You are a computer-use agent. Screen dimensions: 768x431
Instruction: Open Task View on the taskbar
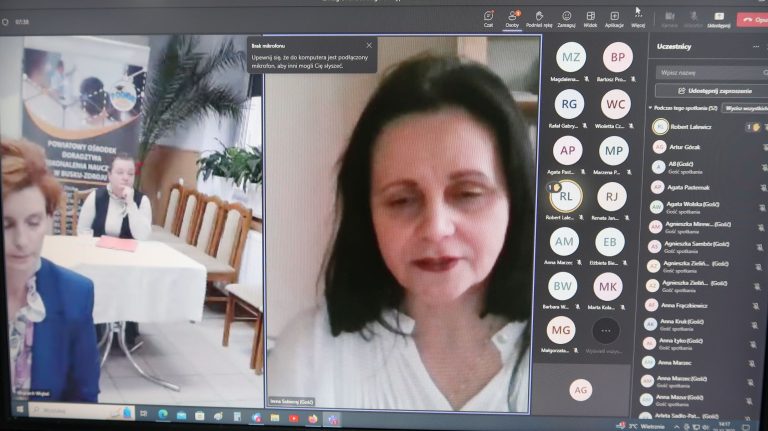[x=144, y=414]
